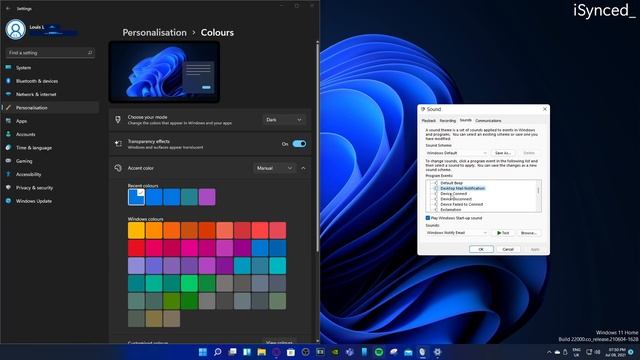Click the Test sound play button
The image size is (640, 360).
pos(503,233)
